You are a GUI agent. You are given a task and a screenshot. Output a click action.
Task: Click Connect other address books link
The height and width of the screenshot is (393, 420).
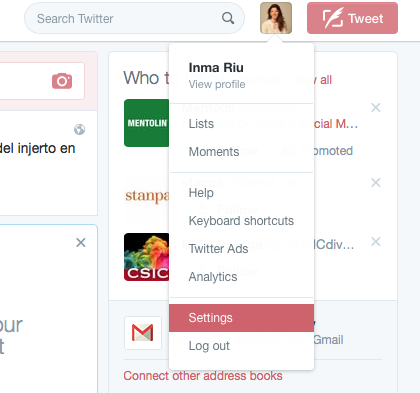click(x=203, y=376)
